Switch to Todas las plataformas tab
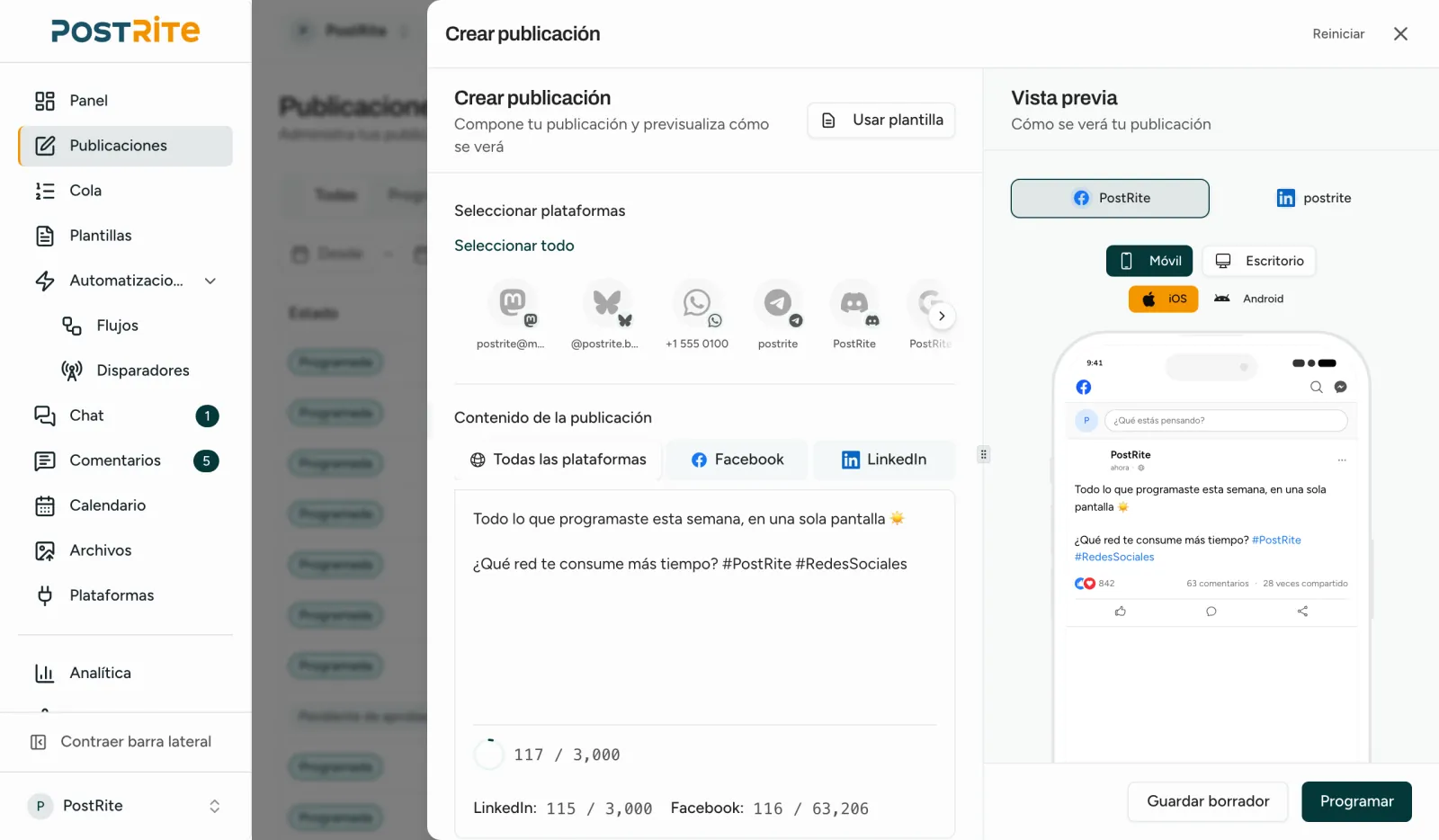 [558, 460]
